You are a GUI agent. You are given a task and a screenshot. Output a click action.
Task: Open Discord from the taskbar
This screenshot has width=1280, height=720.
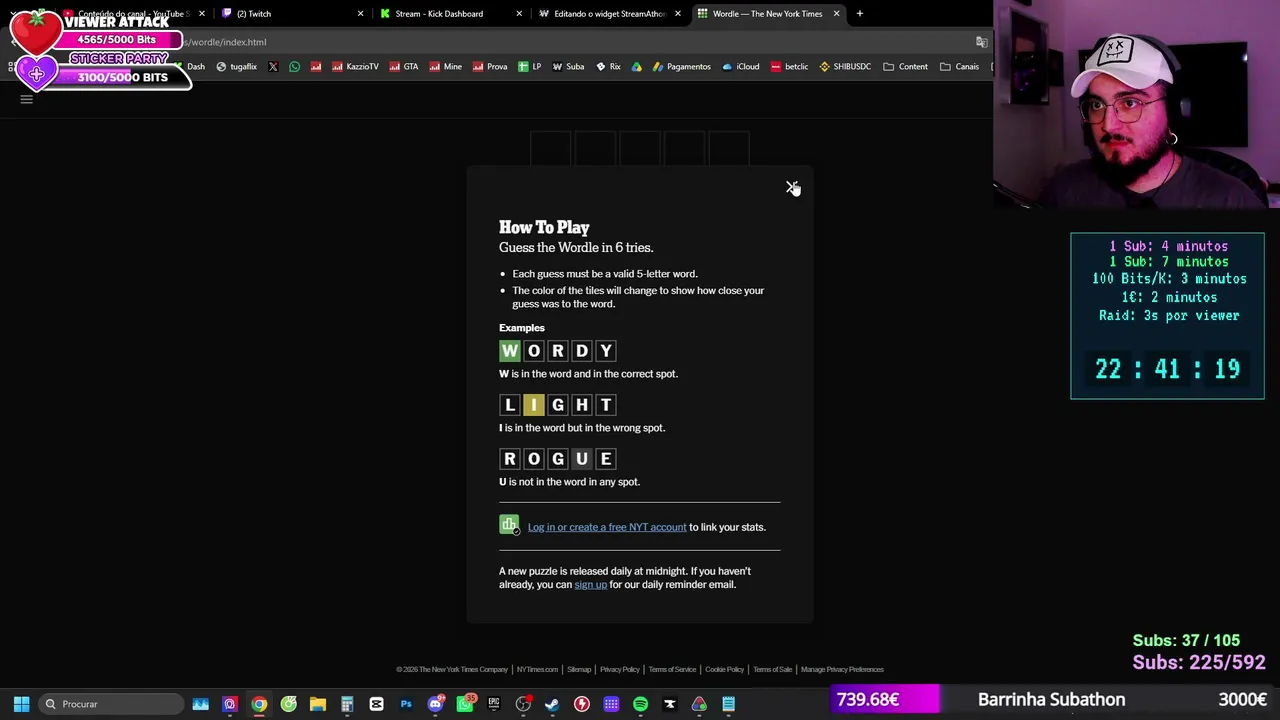[x=435, y=704]
